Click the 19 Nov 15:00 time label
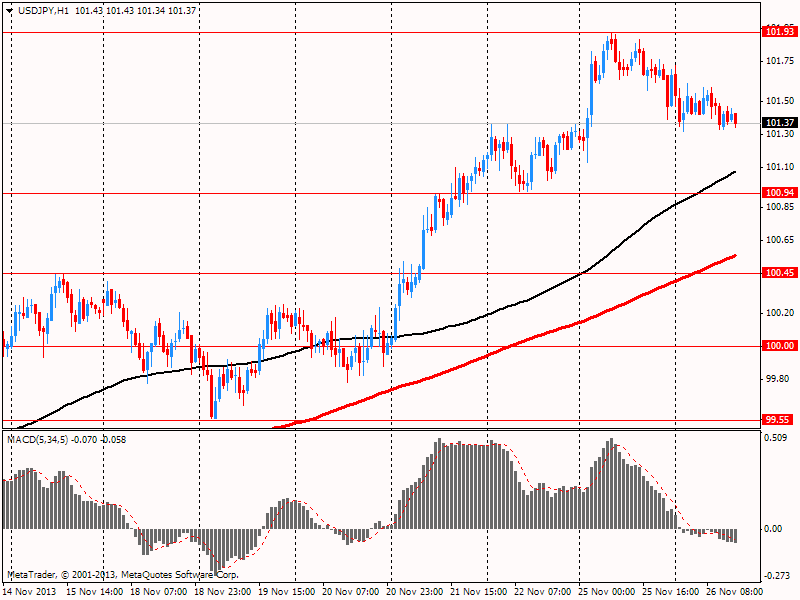 pos(286,592)
